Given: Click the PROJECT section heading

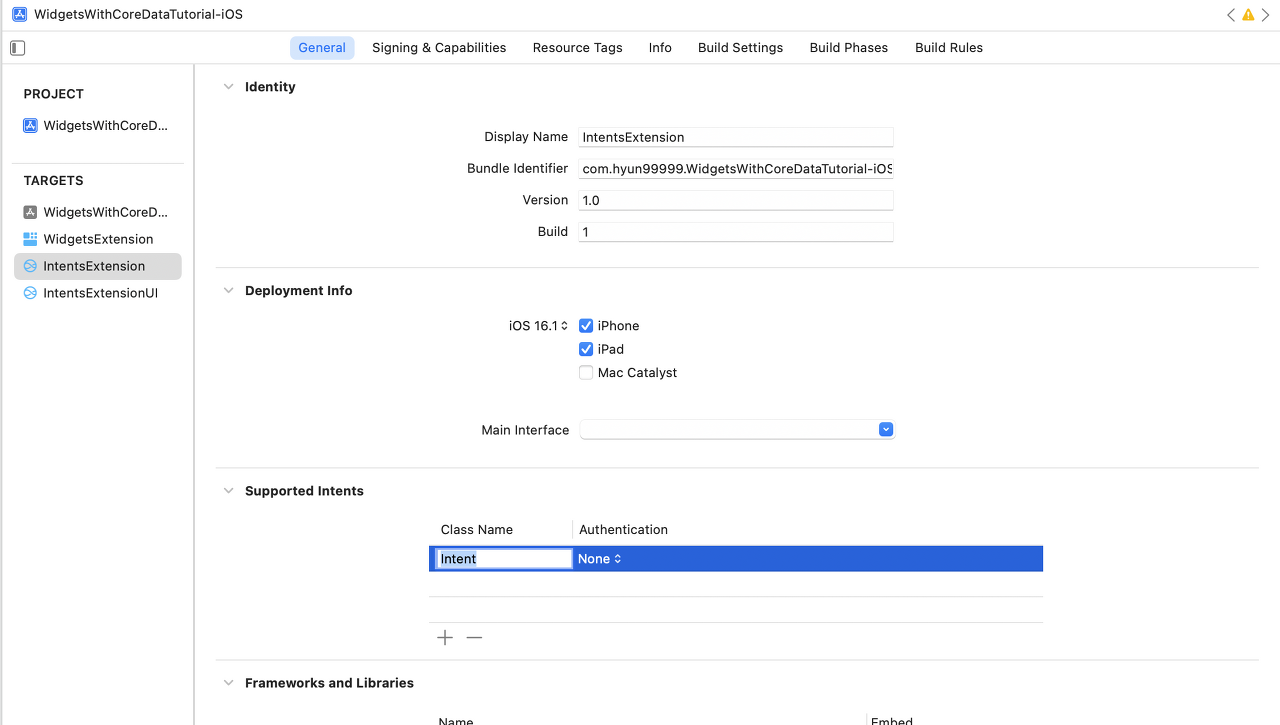Looking at the screenshot, I should (x=54, y=94).
